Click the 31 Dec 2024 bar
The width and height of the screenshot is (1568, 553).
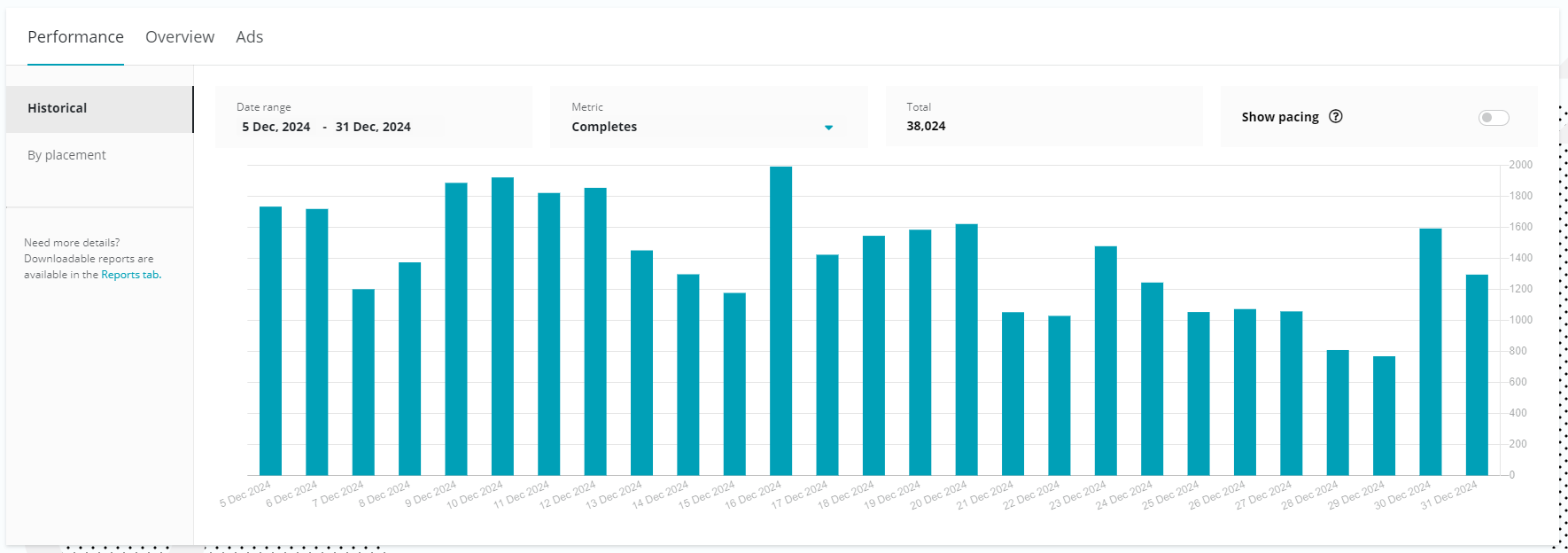[1477, 374]
